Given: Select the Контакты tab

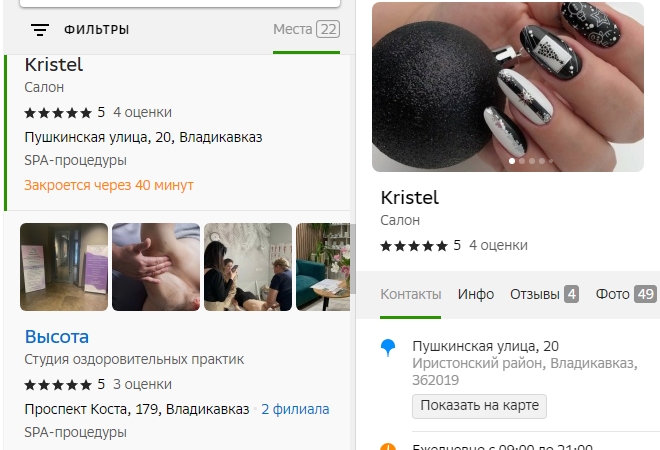Looking at the screenshot, I should pos(410,294).
